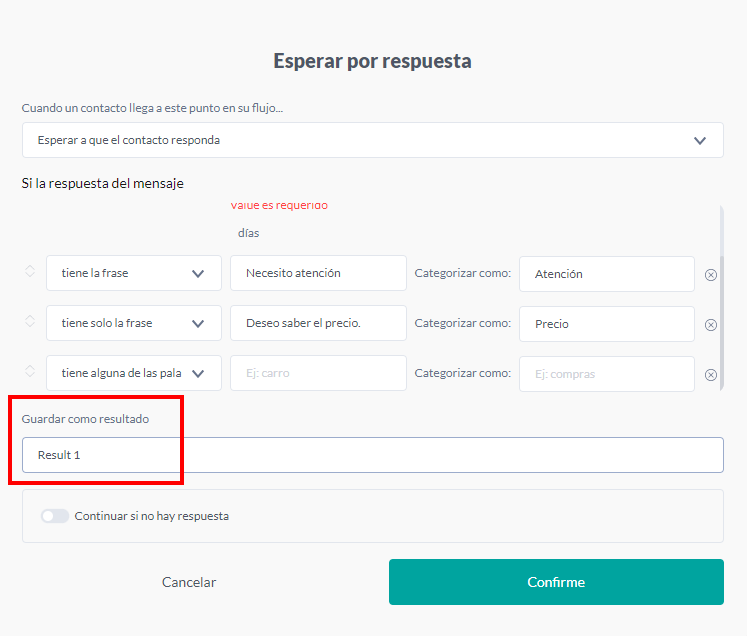Toggle 'Continuar si no hay respuesta' switch
Screen dimensions: 747x636
click(x=55, y=516)
